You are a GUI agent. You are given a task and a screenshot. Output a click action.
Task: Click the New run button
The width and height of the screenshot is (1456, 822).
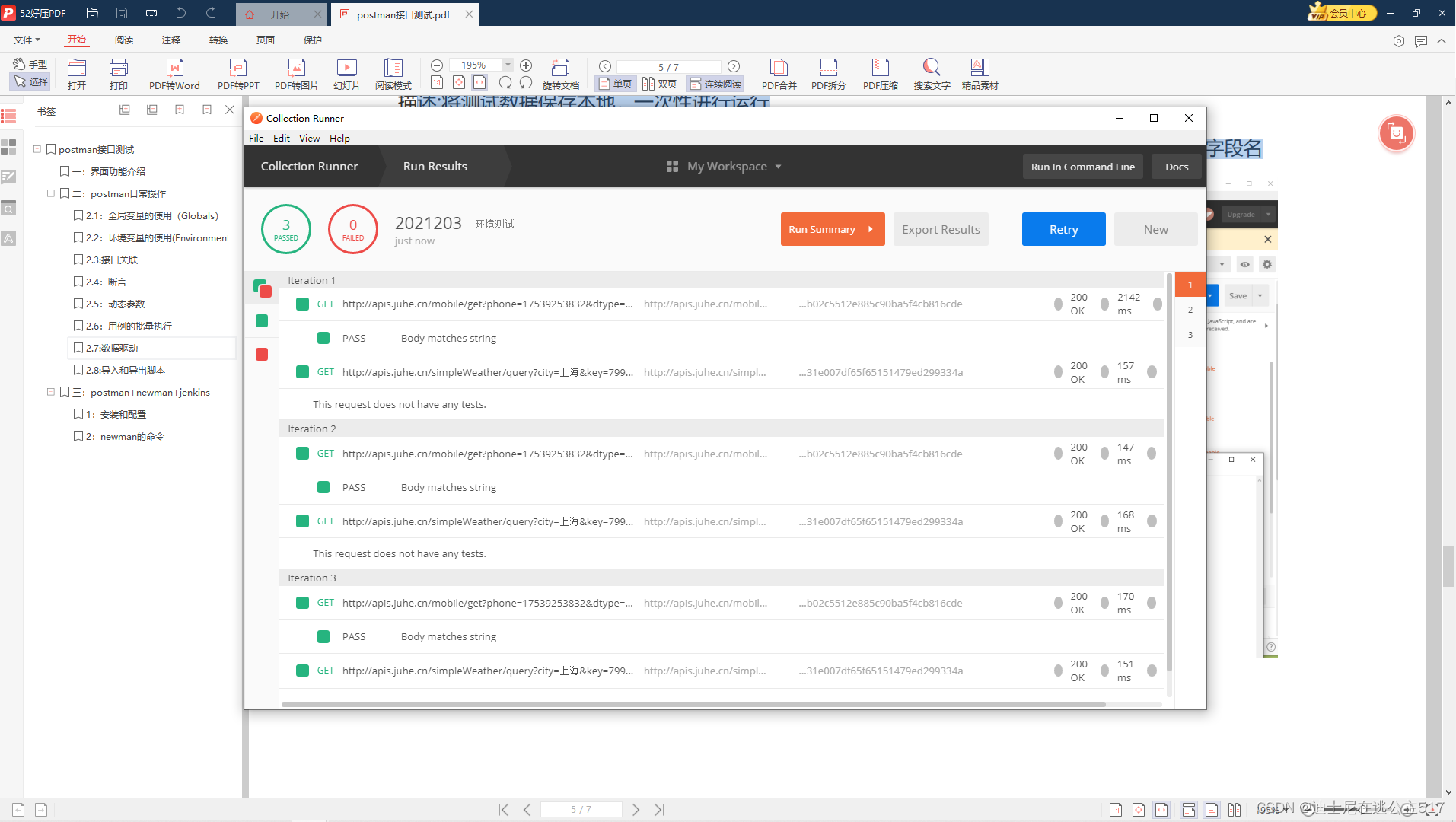[x=1155, y=229]
